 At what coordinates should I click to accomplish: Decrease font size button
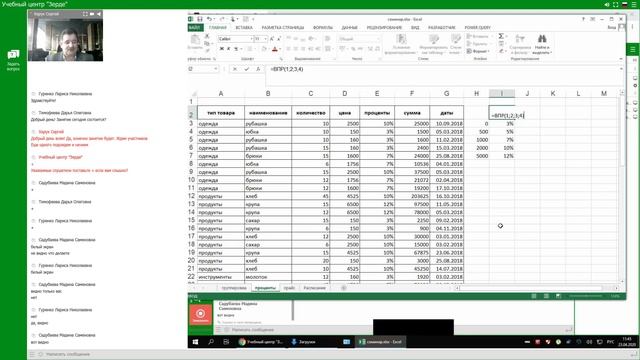279,39
